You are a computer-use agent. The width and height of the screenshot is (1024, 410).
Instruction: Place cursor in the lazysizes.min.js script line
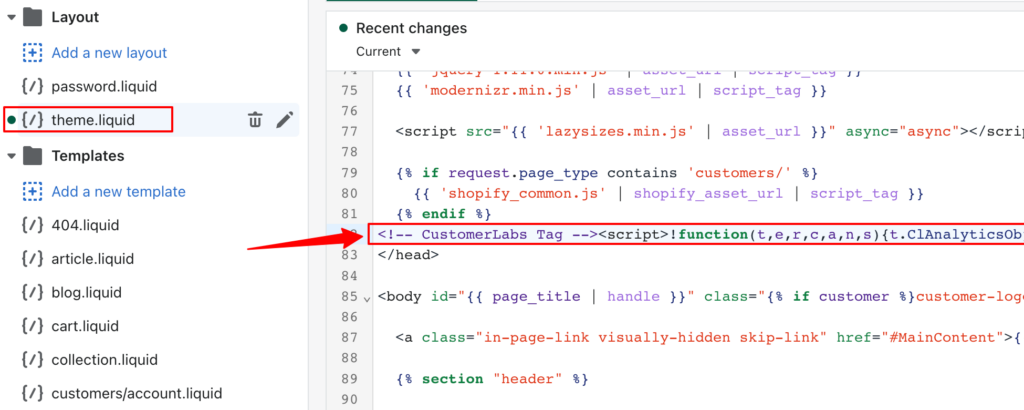coord(709,132)
